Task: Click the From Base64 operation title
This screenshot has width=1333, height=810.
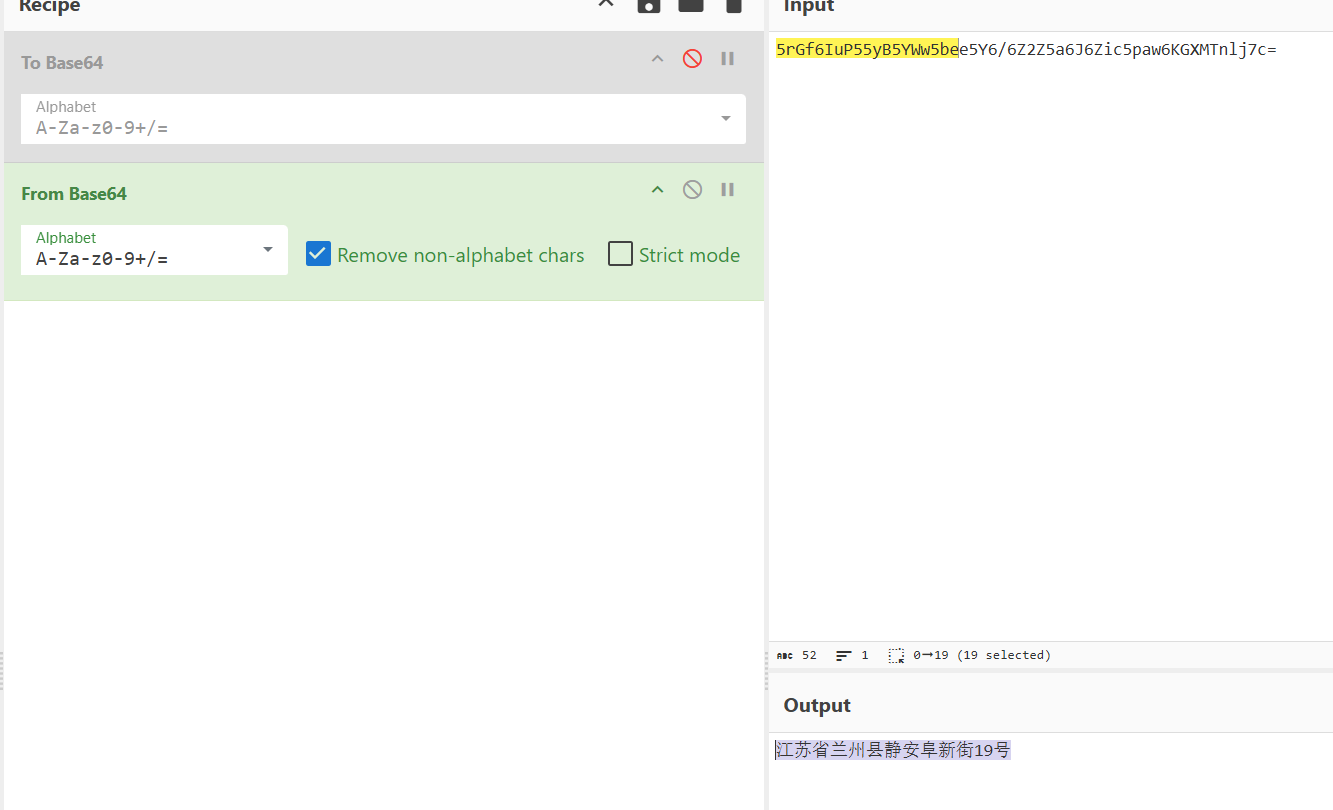Action: tap(74, 194)
